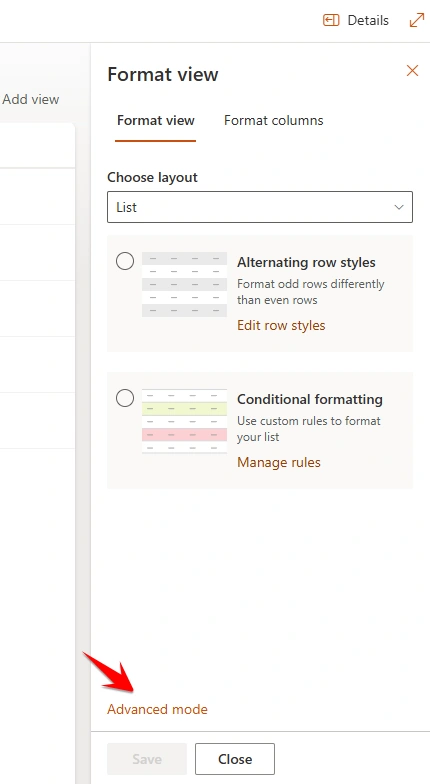Switch to the Format columns tab
Image resolution: width=430 pixels, height=784 pixels.
(x=274, y=120)
